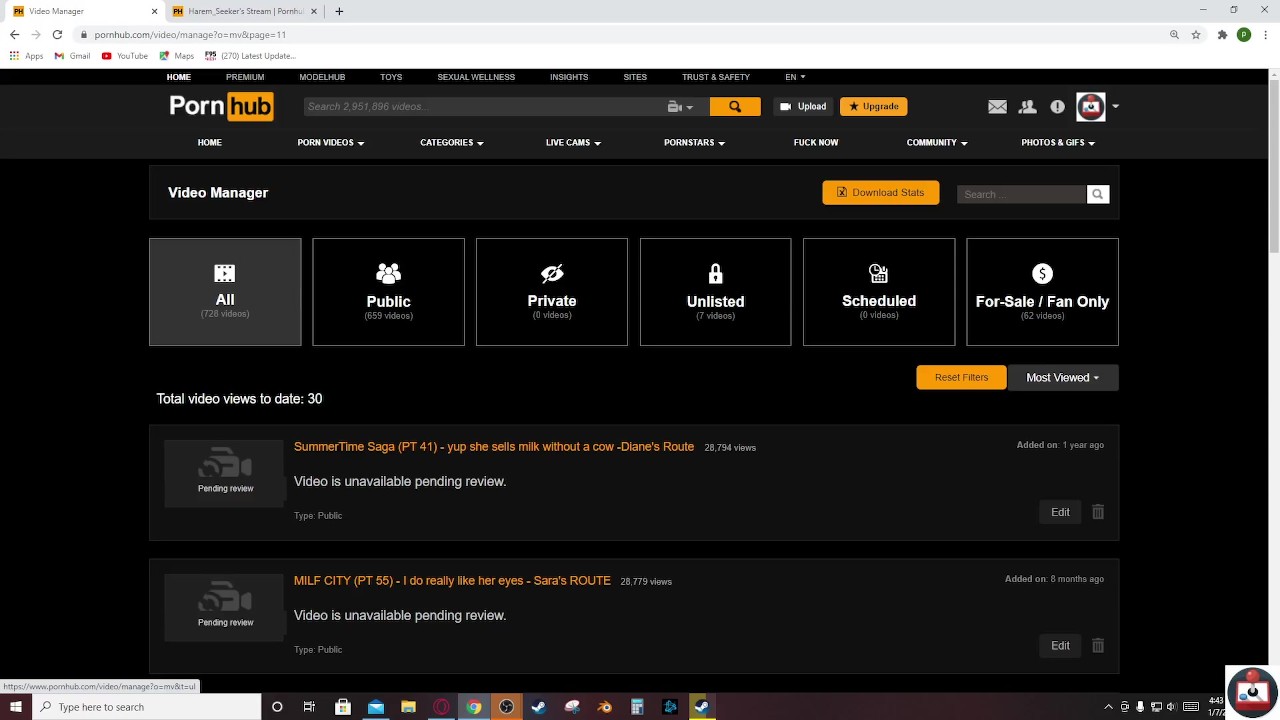Screen dimensions: 1280x720
Task: Switch to Harem_Seeker's Stream browser tab
Action: point(245,11)
